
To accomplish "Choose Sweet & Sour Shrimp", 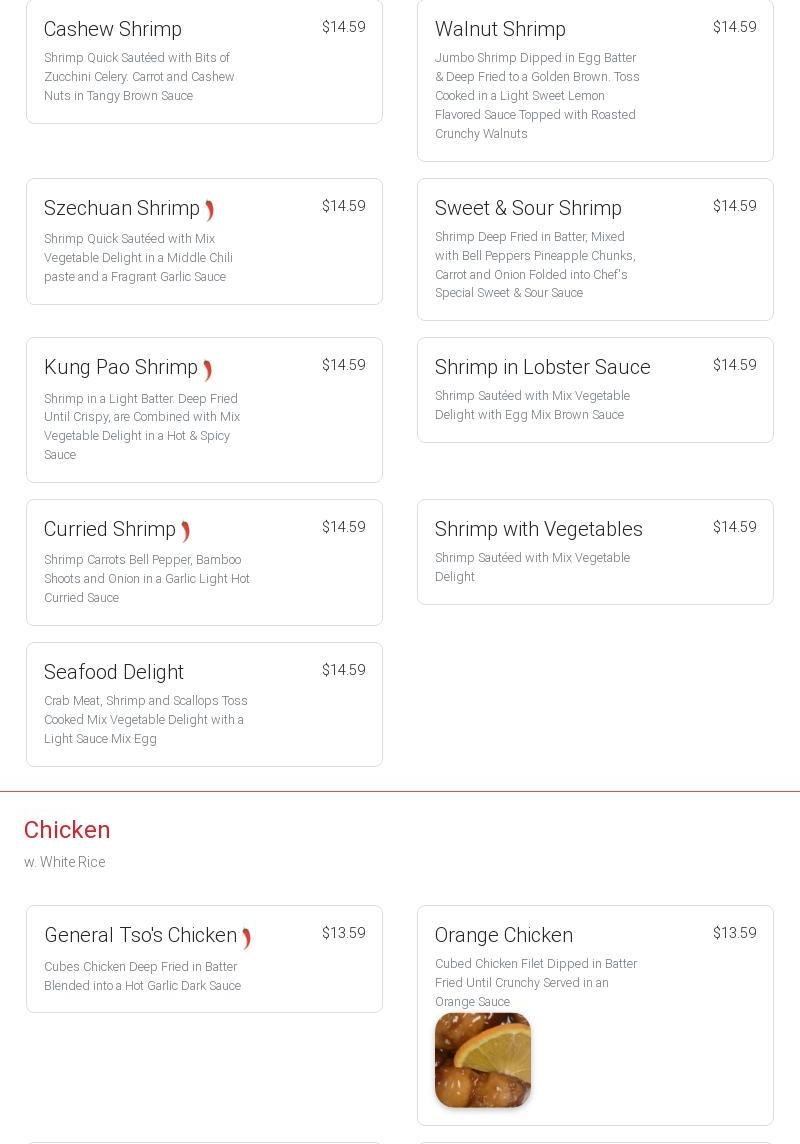I will coord(595,249).
